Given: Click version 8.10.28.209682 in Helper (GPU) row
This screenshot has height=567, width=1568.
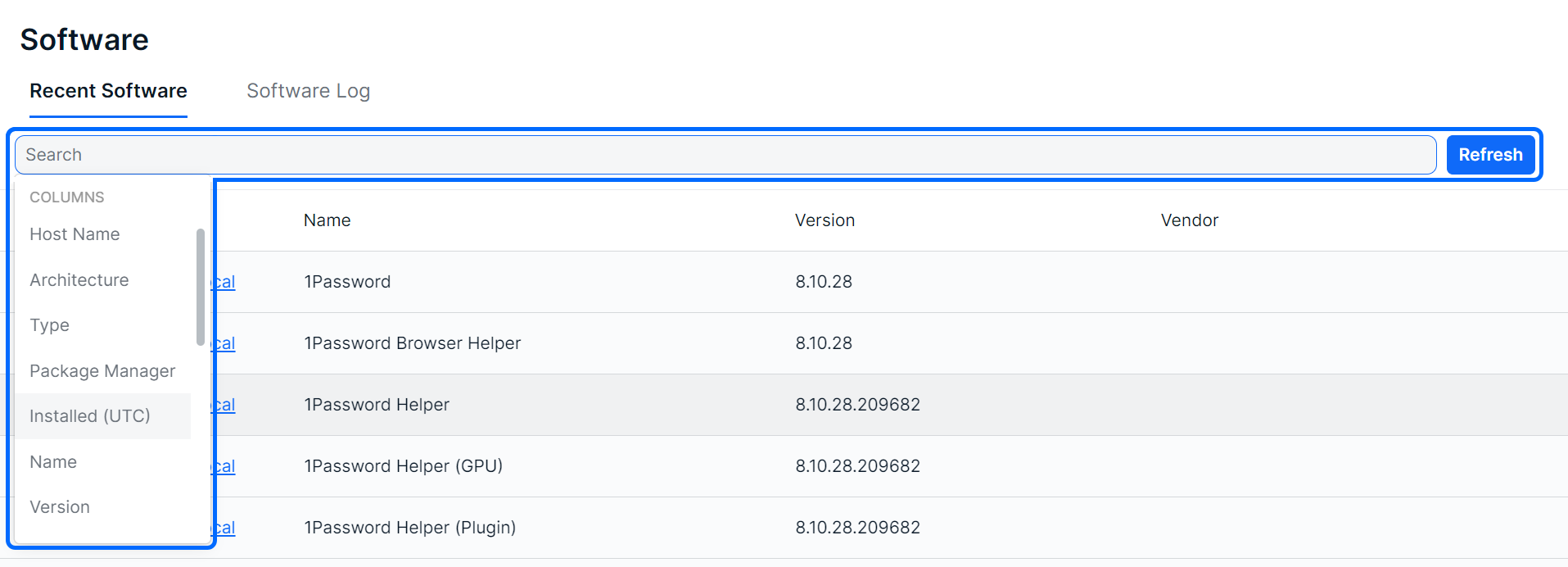Looking at the screenshot, I should point(857,466).
